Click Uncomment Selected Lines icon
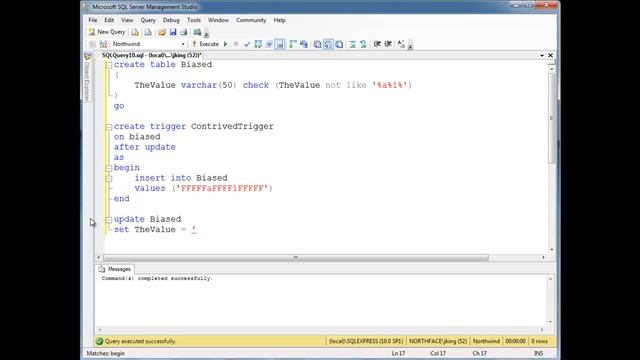640x360 pixels. click(363, 44)
